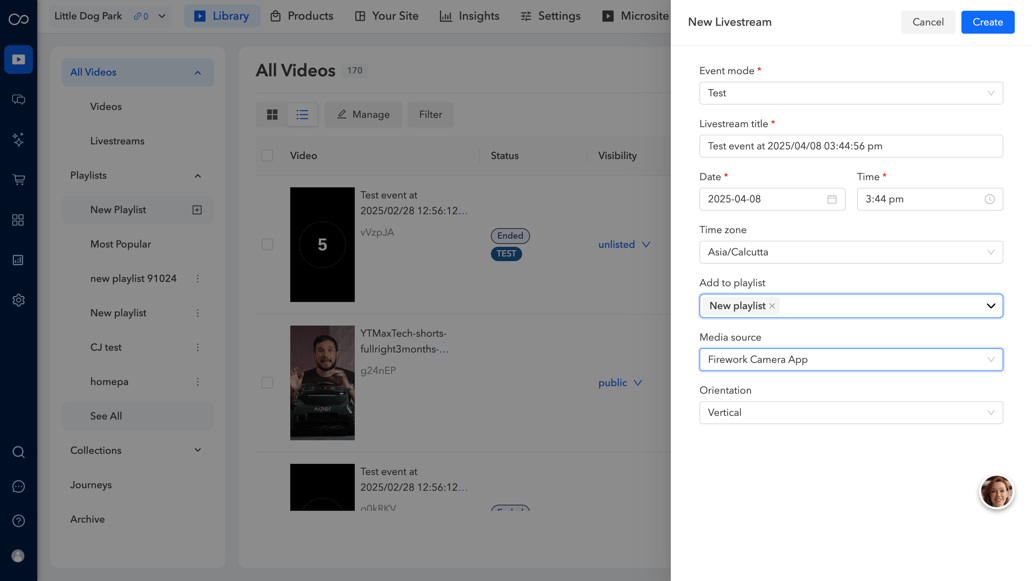Cancel the New Livestream form
This screenshot has height=581, width=1032.
[927, 21]
